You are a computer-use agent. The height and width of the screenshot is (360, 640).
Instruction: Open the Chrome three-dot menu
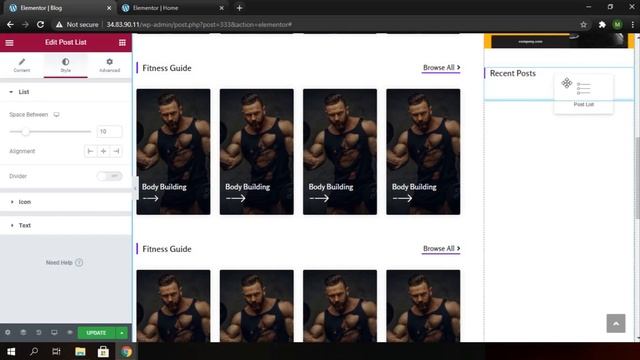(x=633, y=24)
